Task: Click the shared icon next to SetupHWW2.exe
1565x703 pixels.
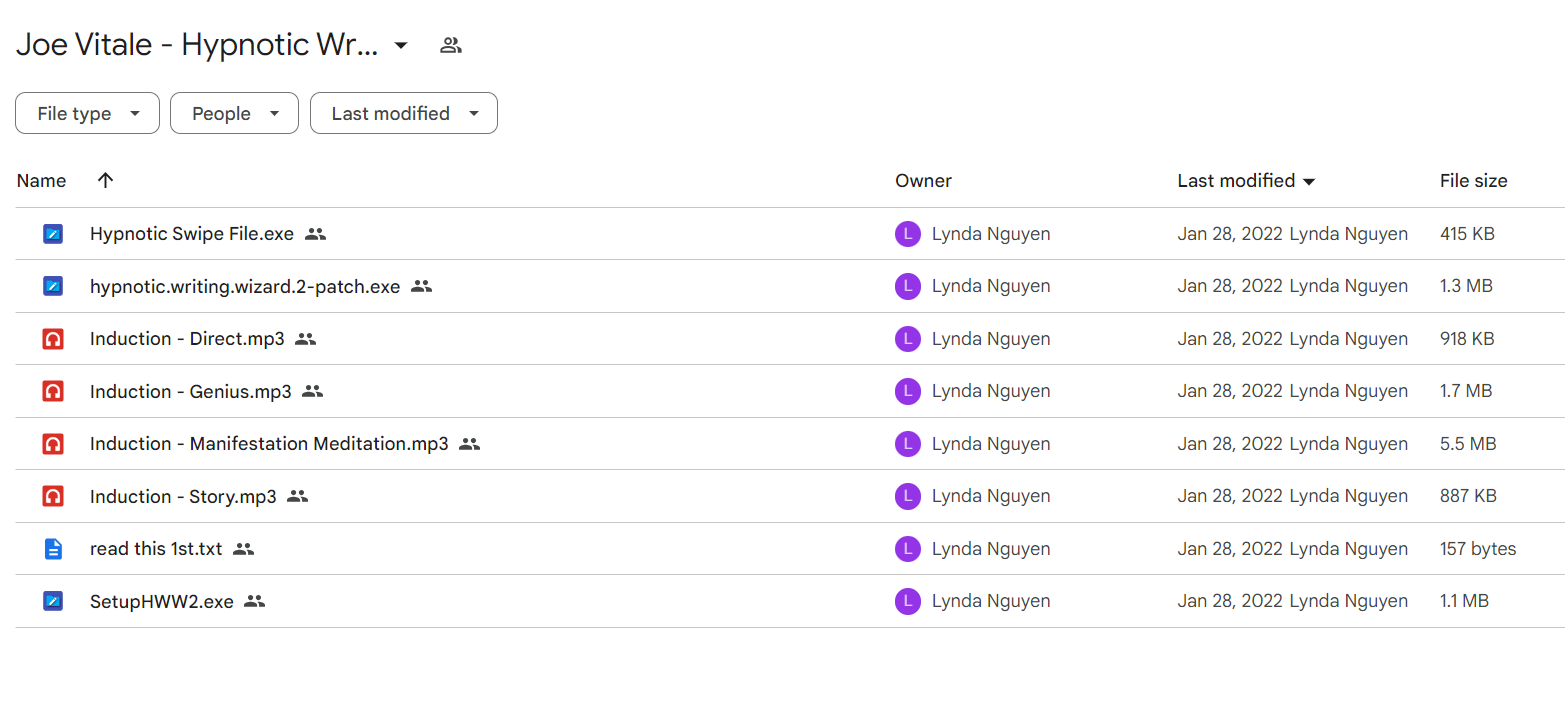Action: tap(255, 601)
